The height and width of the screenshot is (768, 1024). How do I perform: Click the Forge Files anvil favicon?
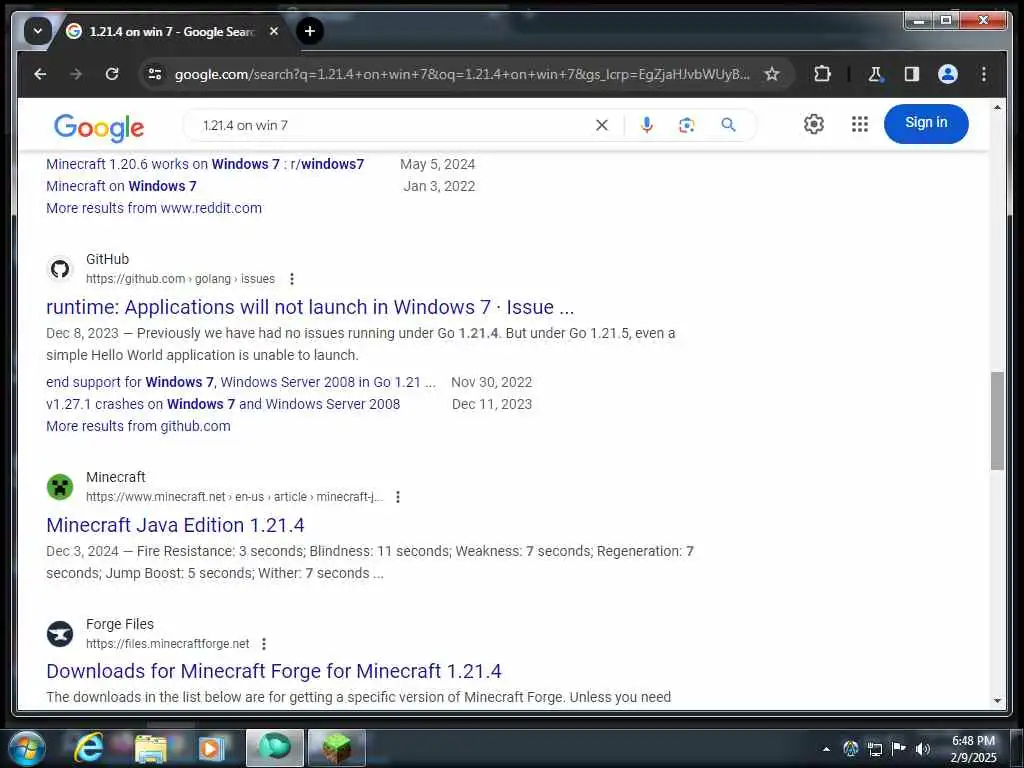pyautogui.click(x=60, y=633)
